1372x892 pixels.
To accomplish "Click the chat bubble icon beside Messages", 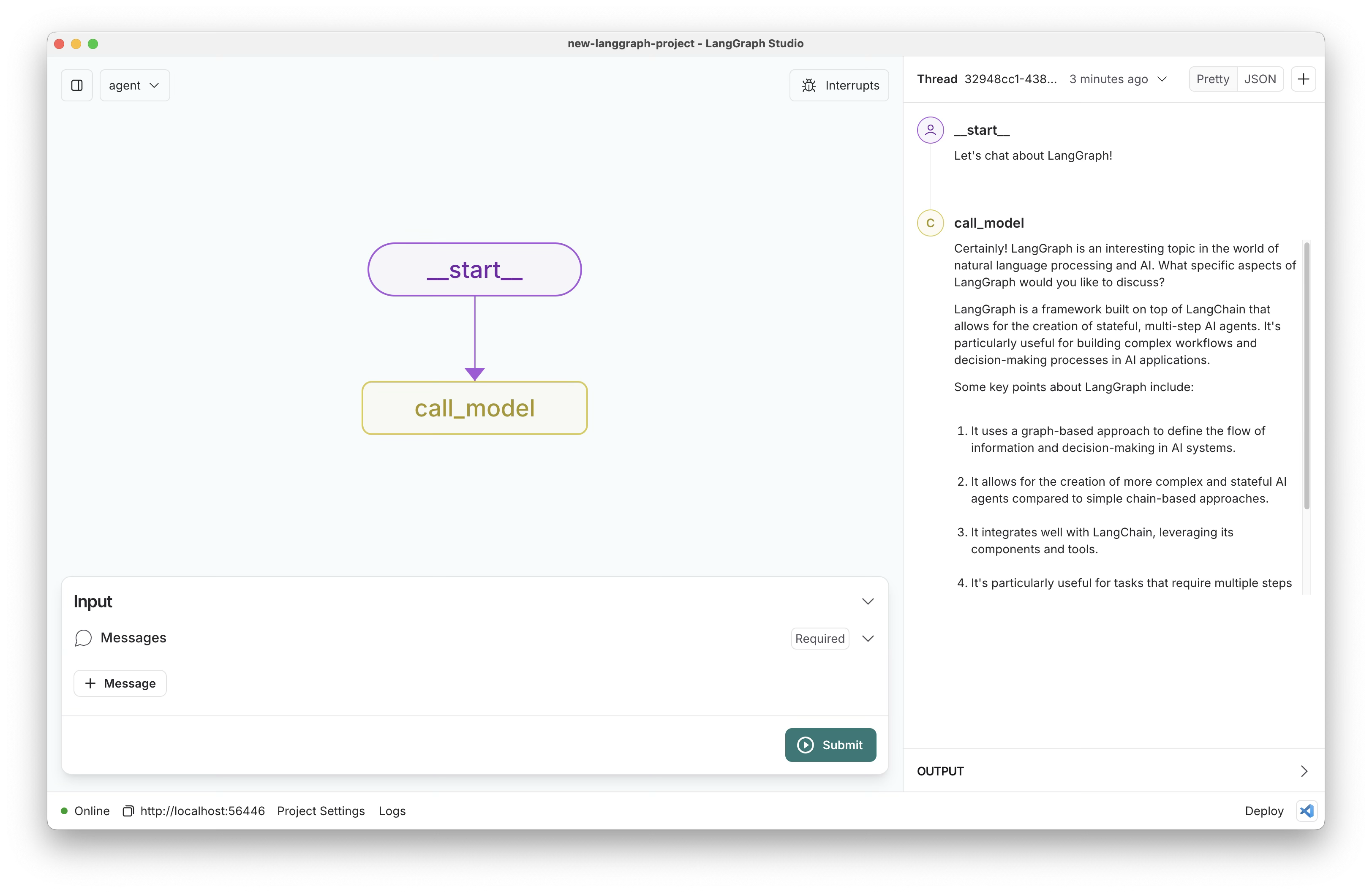I will [82, 639].
